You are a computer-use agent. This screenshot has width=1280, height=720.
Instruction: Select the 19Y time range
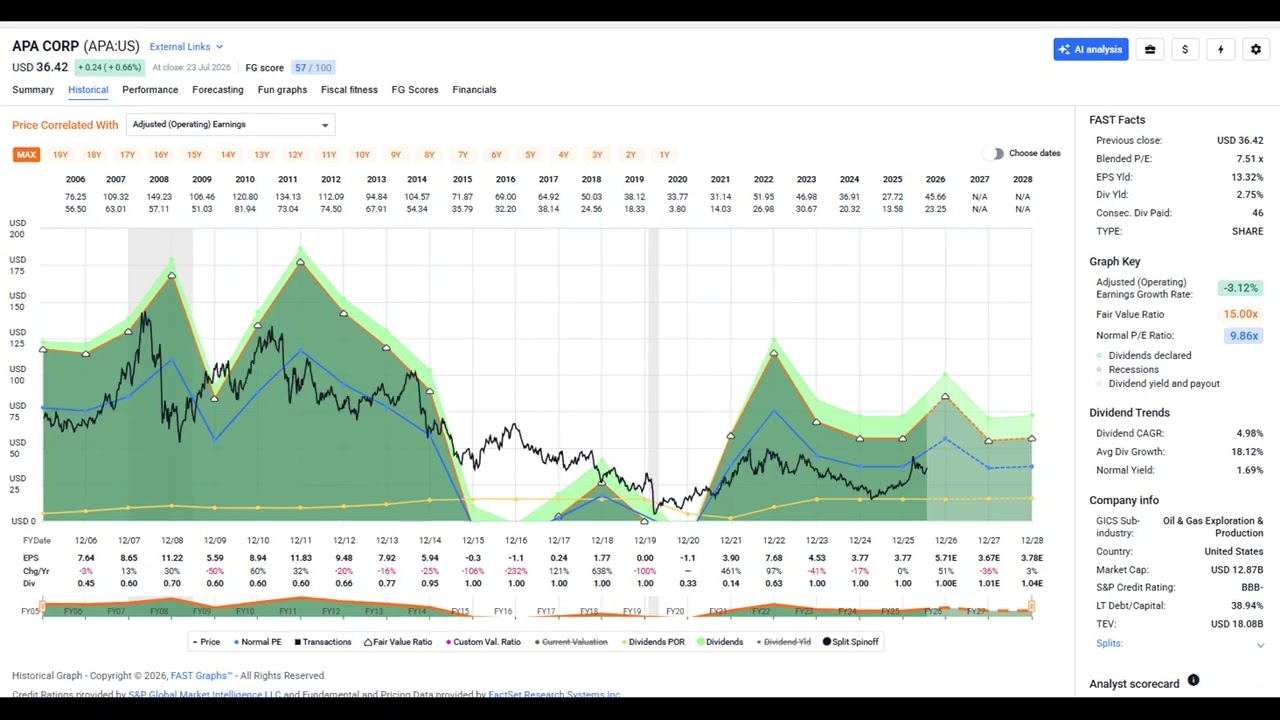point(60,155)
